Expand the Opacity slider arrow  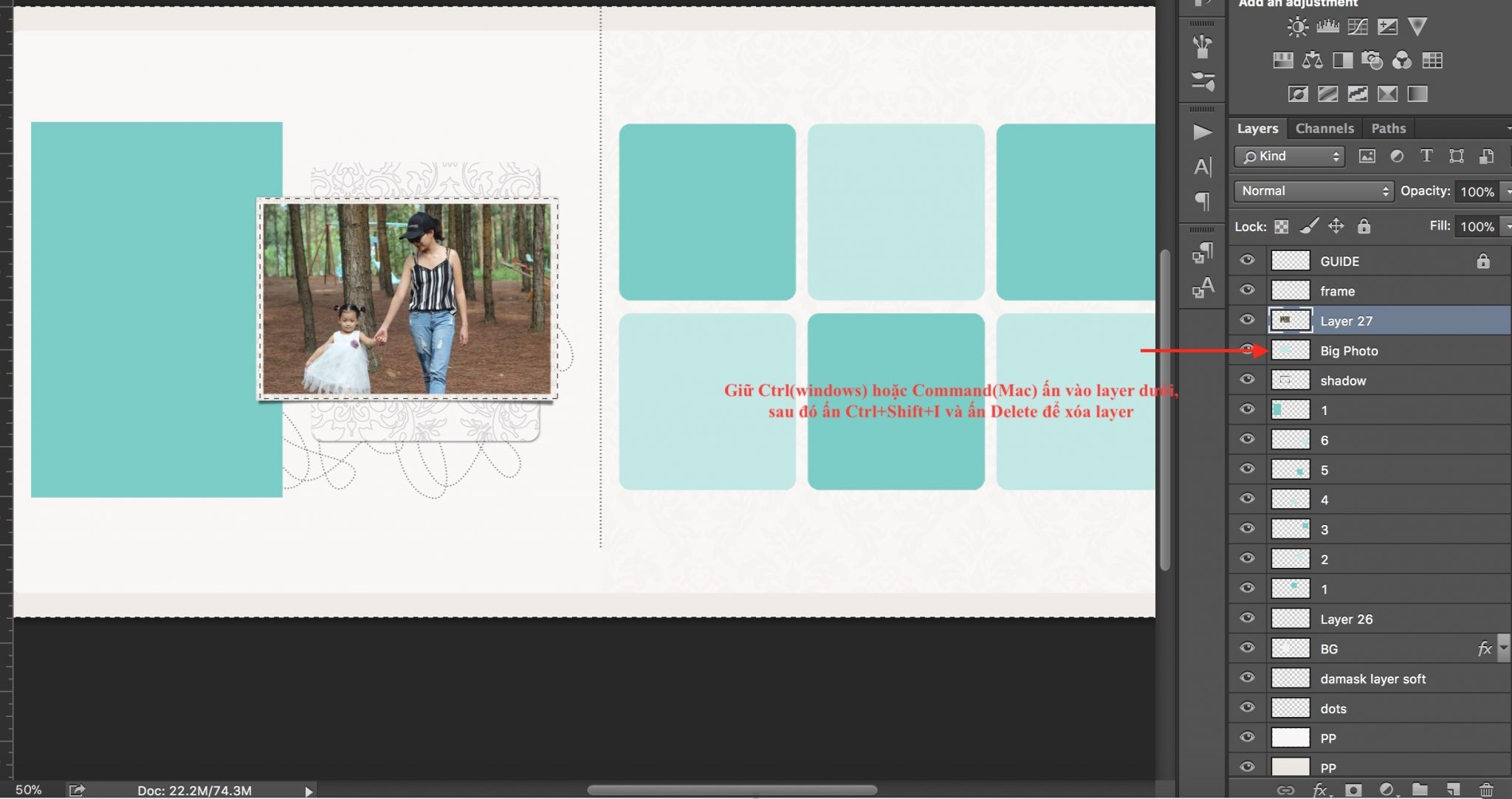tap(1507, 191)
